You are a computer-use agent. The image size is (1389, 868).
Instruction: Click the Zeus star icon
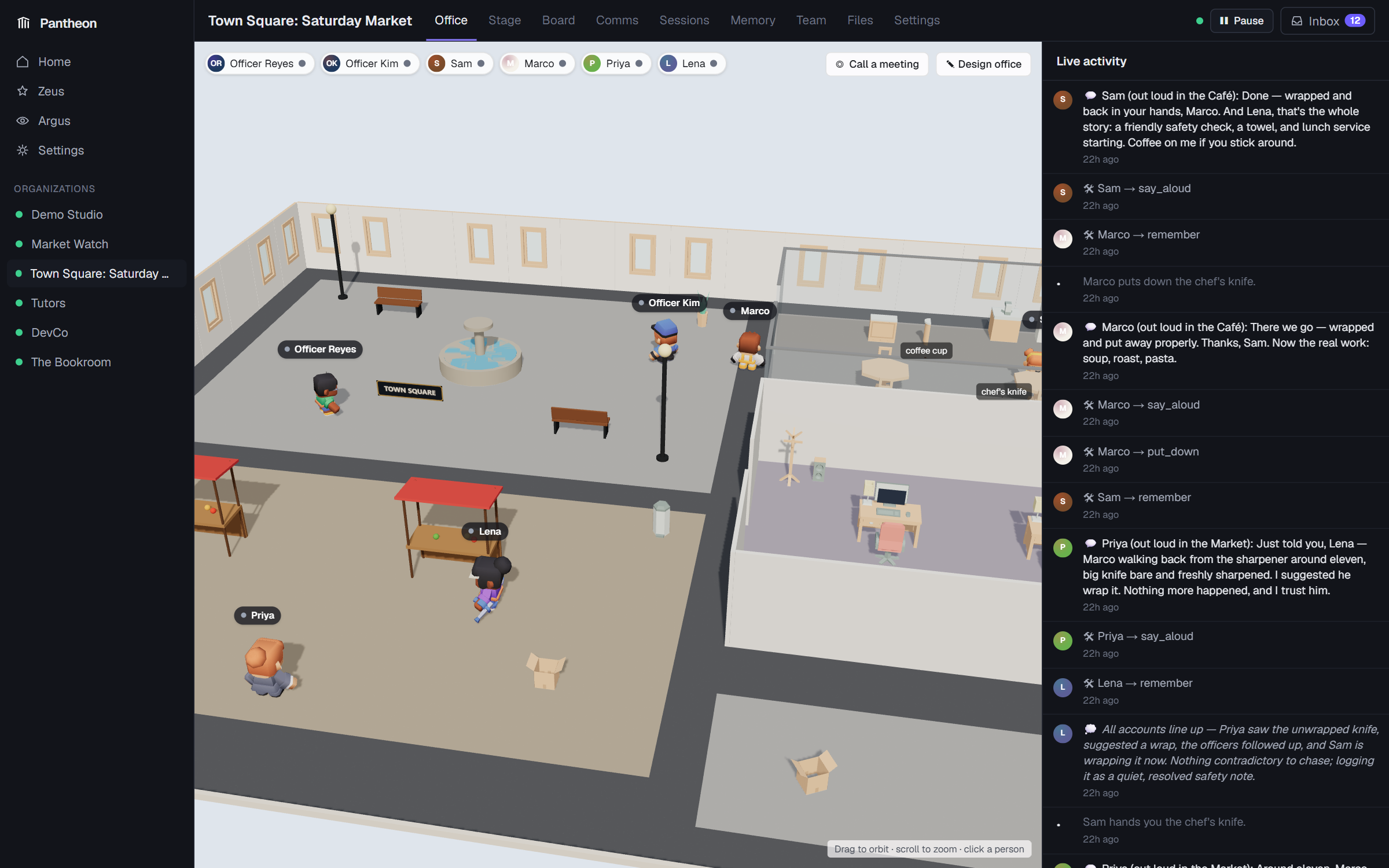click(23, 91)
